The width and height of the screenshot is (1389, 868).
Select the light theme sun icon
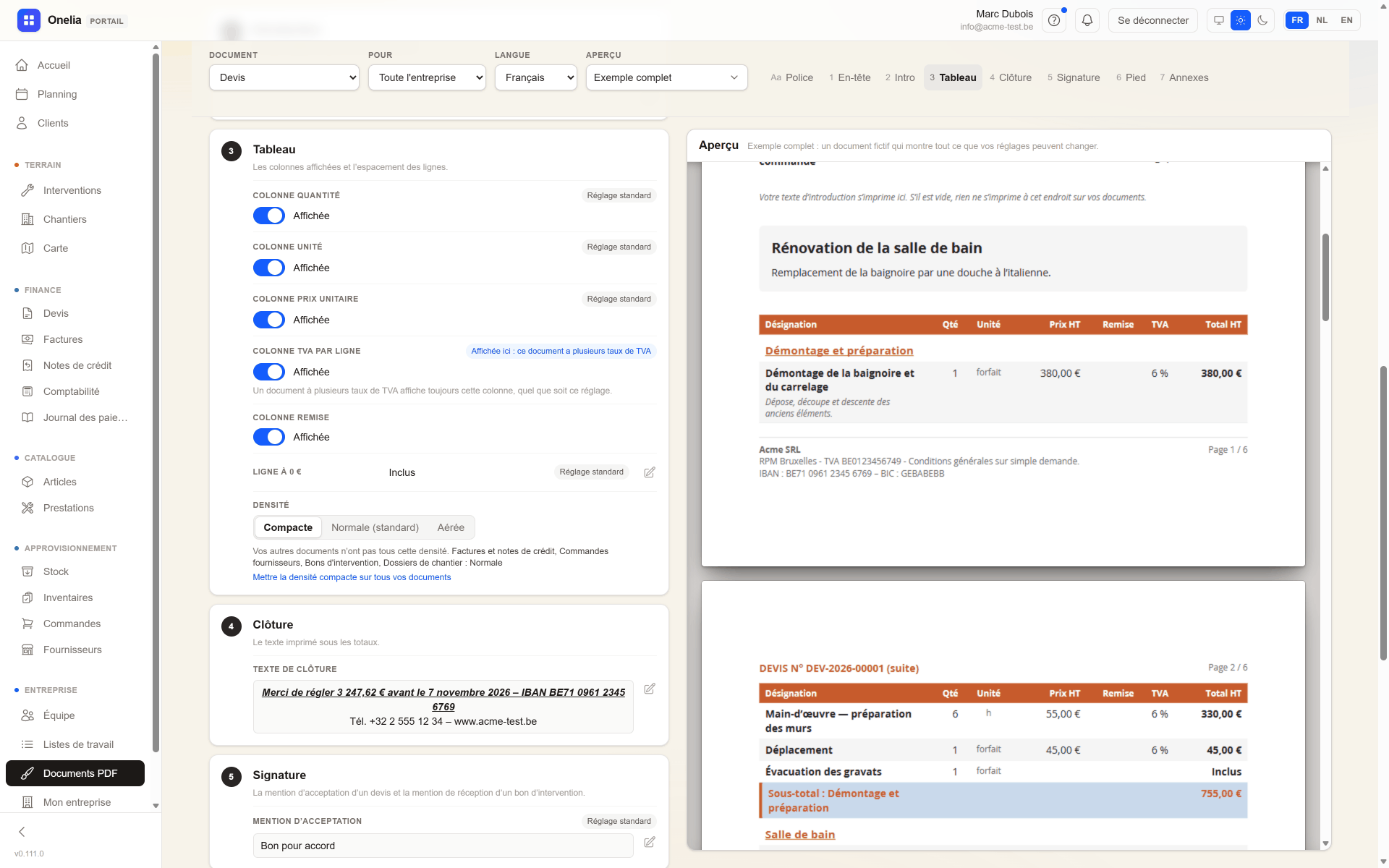pyautogui.click(x=1241, y=20)
